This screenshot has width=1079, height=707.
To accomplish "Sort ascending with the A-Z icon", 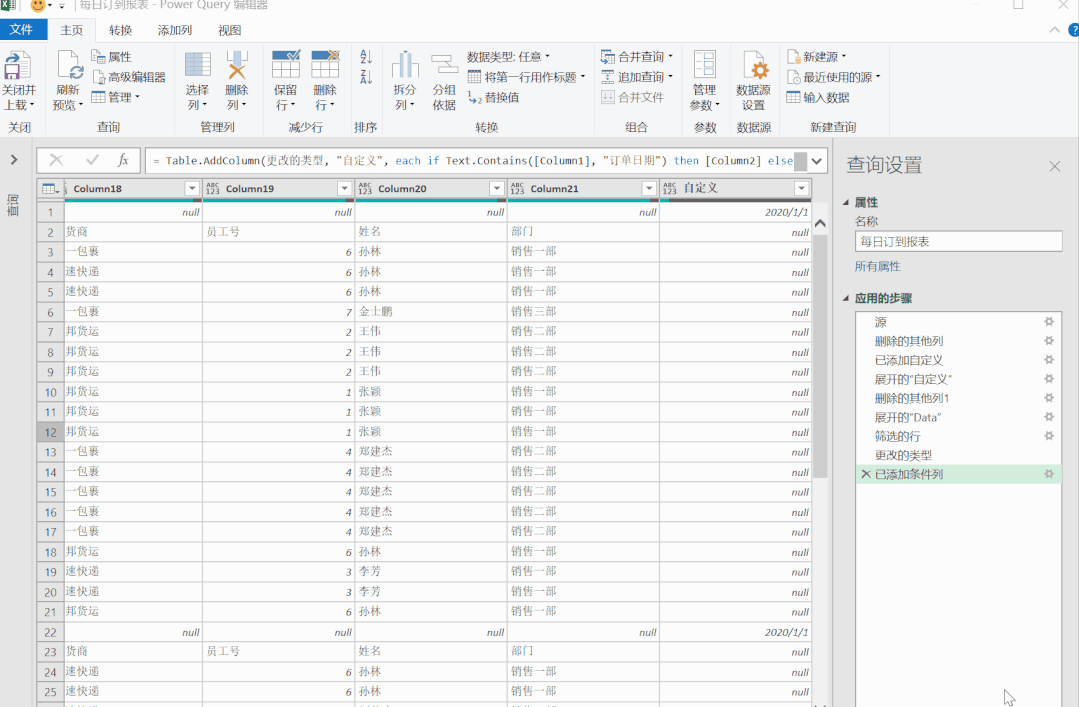I will (x=366, y=56).
